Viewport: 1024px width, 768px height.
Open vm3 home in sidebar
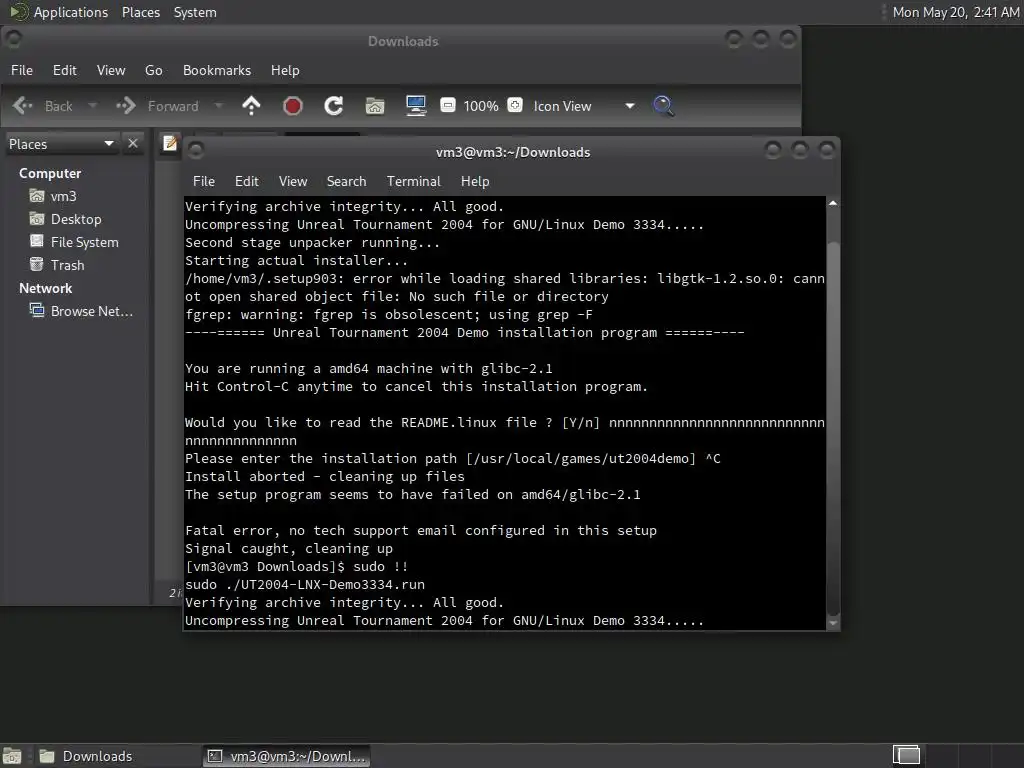coord(63,196)
